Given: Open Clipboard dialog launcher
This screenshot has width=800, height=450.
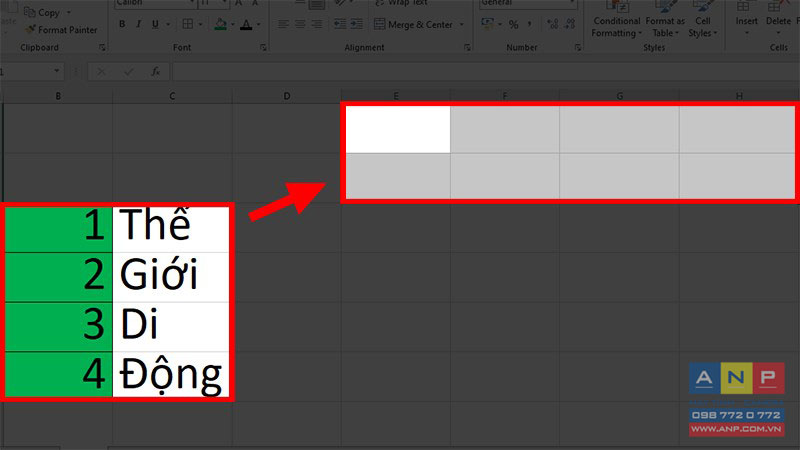Looking at the screenshot, I should click(102, 47).
